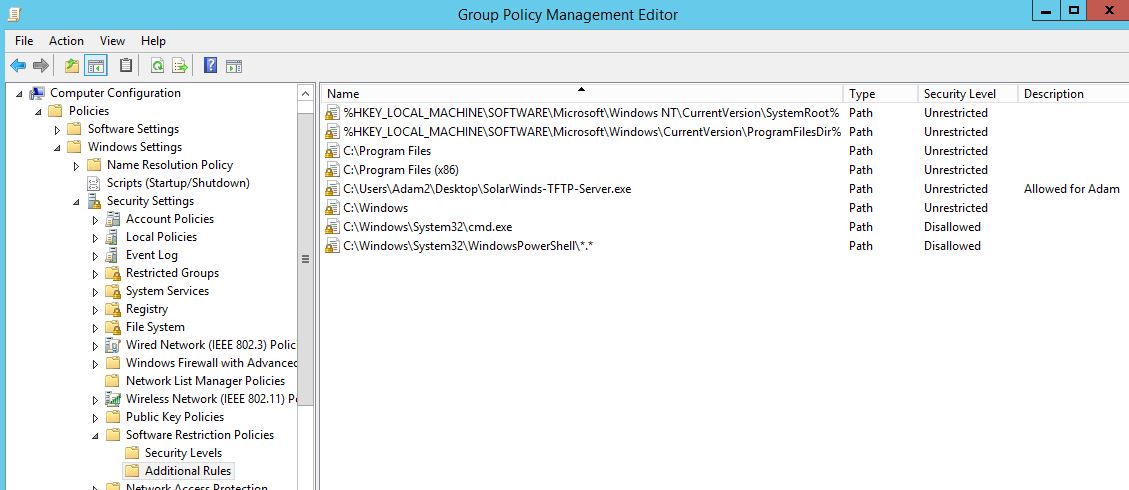Open the View menu

click(x=112, y=41)
